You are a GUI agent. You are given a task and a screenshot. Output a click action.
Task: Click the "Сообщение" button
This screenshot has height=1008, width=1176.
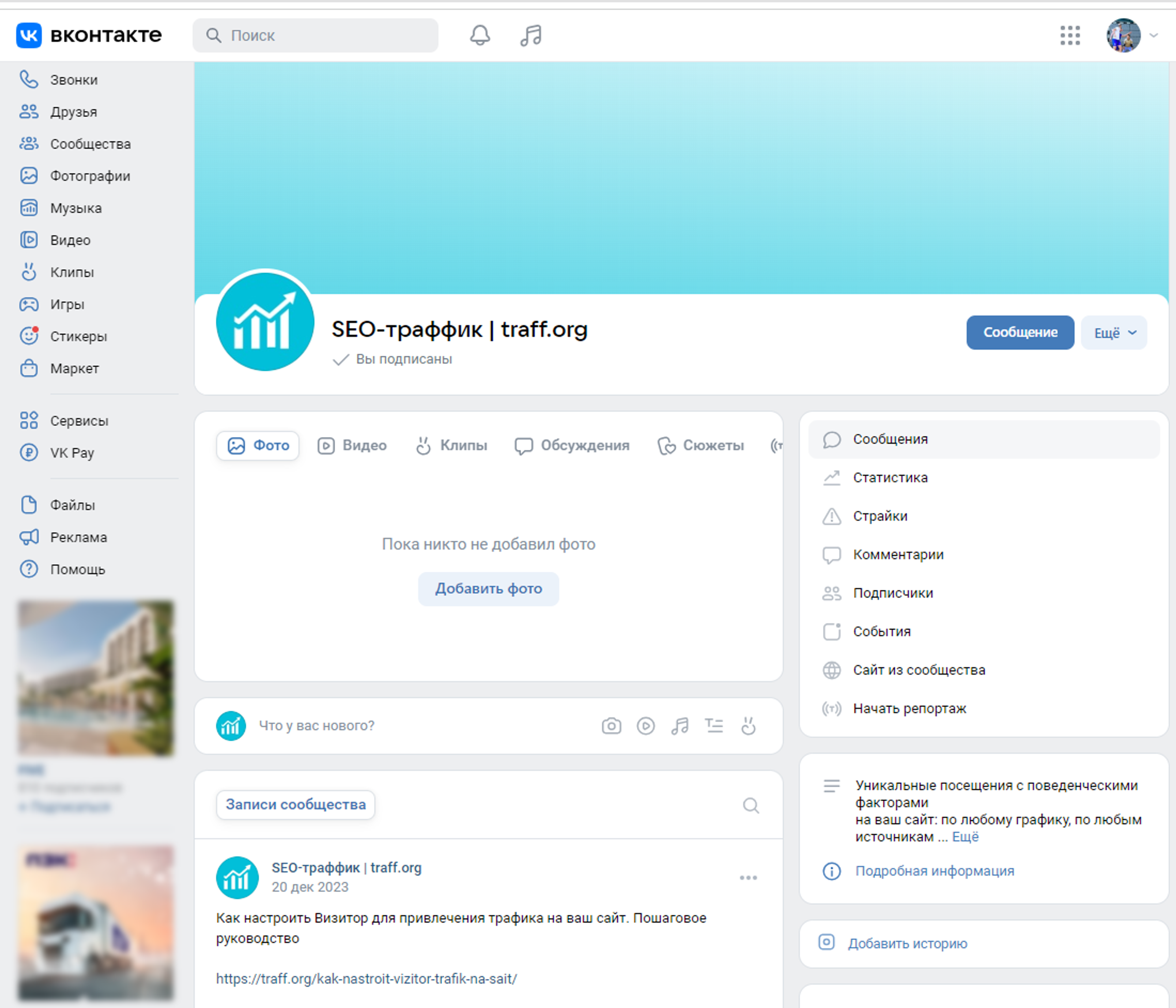click(x=1019, y=333)
